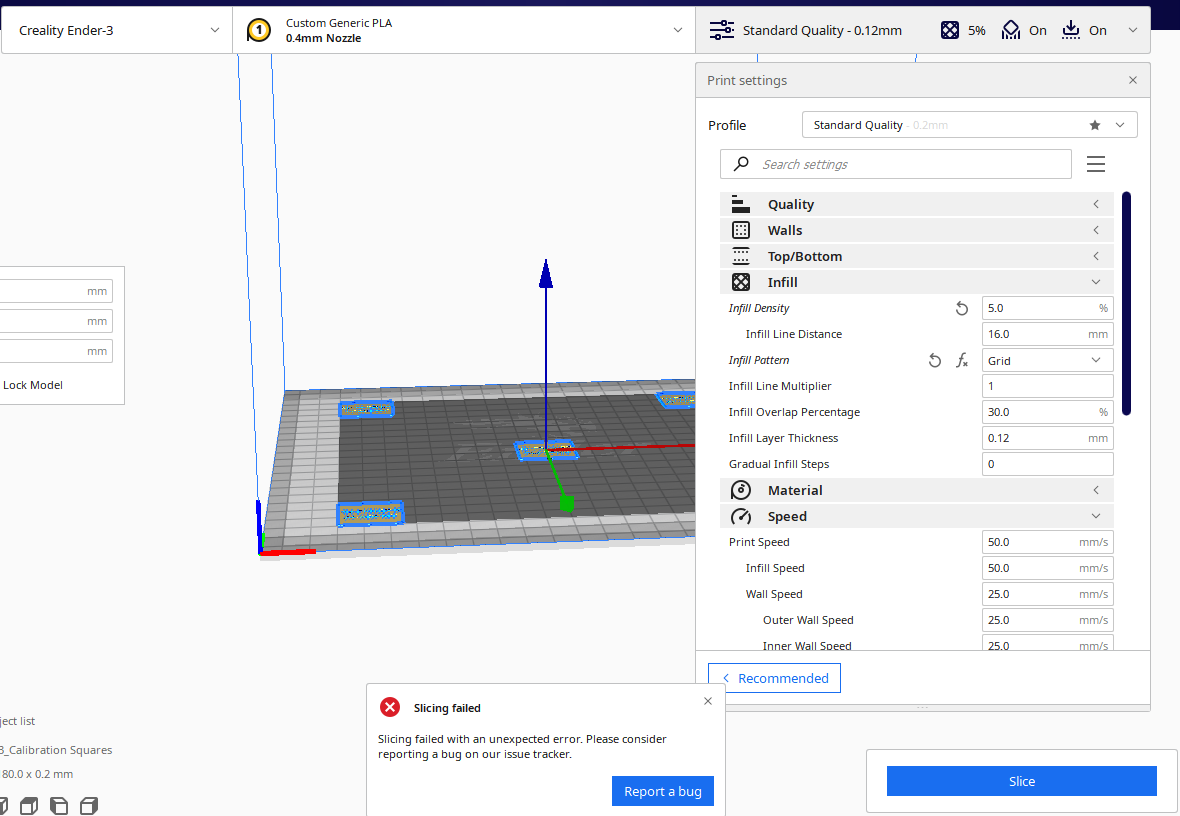The width and height of the screenshot is (1180, 816).
Task: Click the search magnifier icon
Action: (x=741, y=163)
